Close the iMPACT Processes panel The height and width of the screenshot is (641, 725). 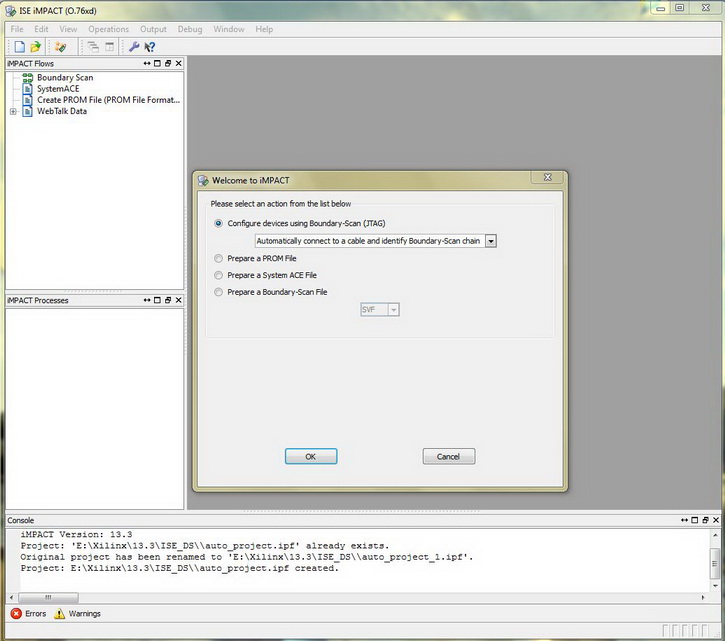tap(179, 300)
